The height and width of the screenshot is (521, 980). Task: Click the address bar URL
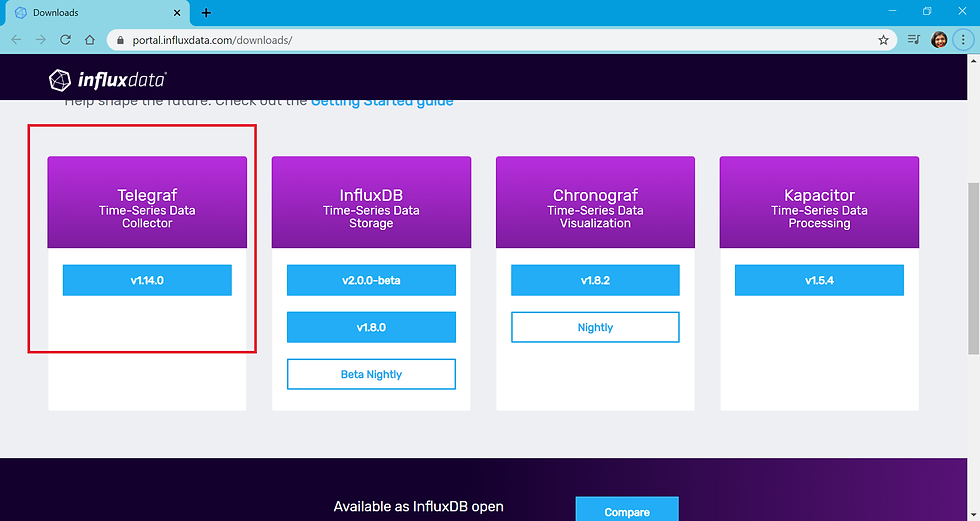tap(212, 40)
